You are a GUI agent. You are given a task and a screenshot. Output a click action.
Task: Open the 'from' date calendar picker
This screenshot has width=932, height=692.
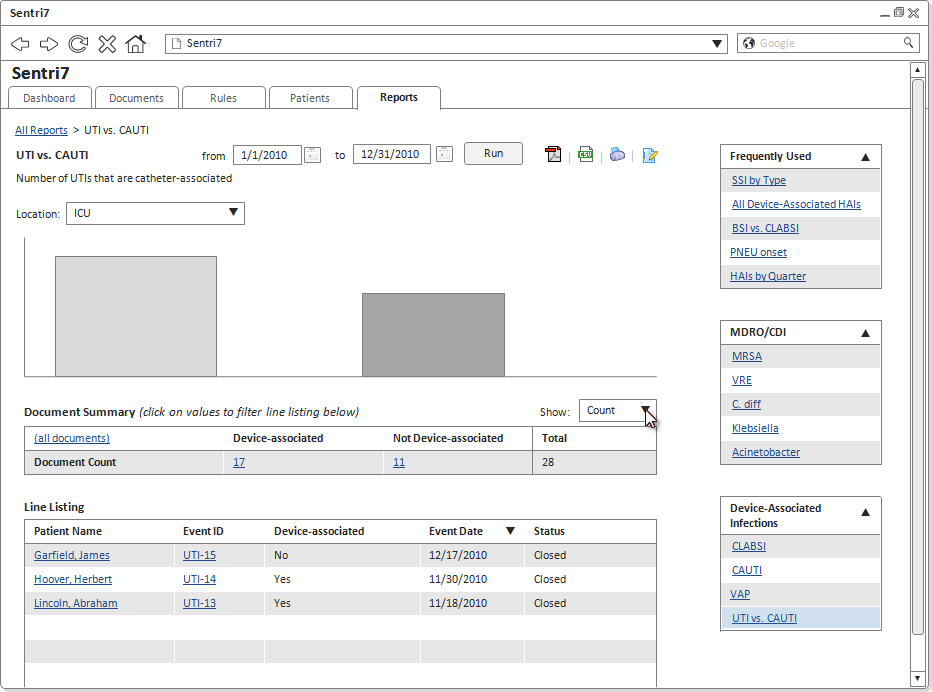(x=312, y=155)
